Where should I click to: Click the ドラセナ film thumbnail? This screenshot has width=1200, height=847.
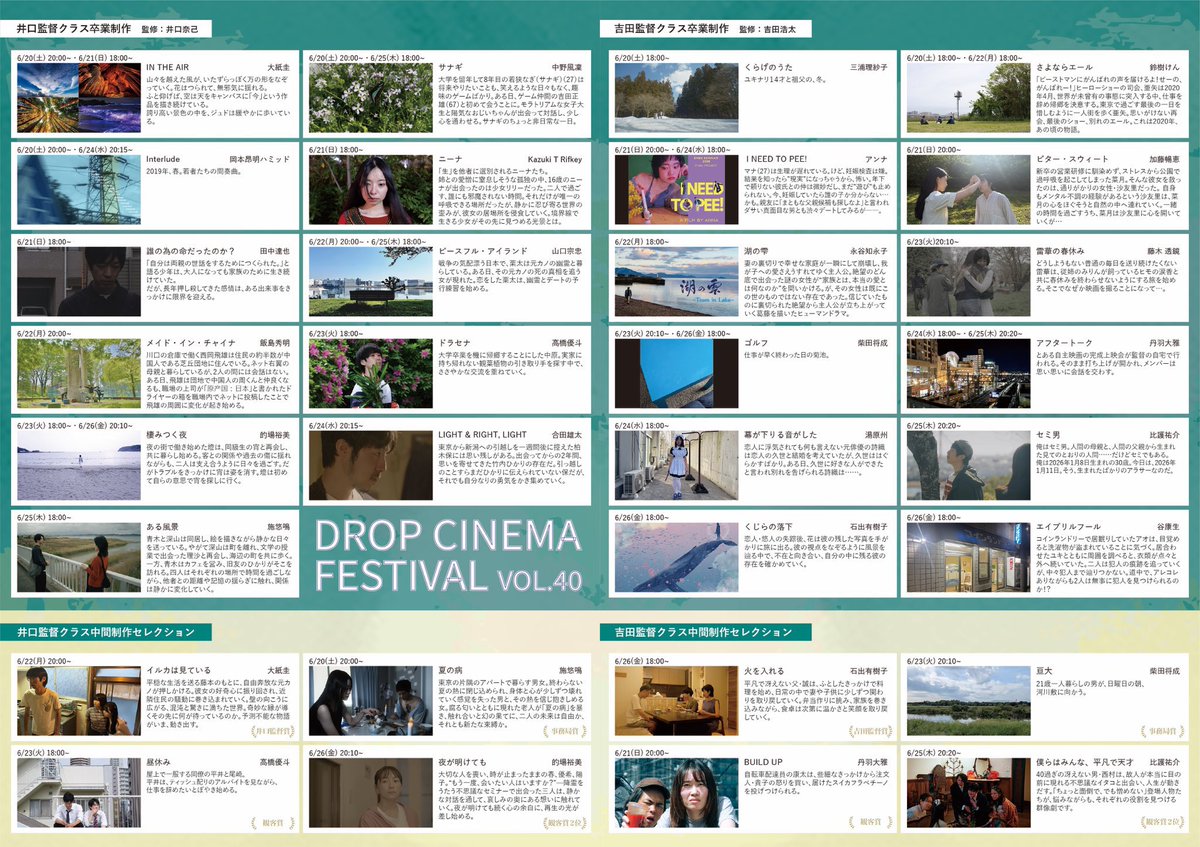371,374
